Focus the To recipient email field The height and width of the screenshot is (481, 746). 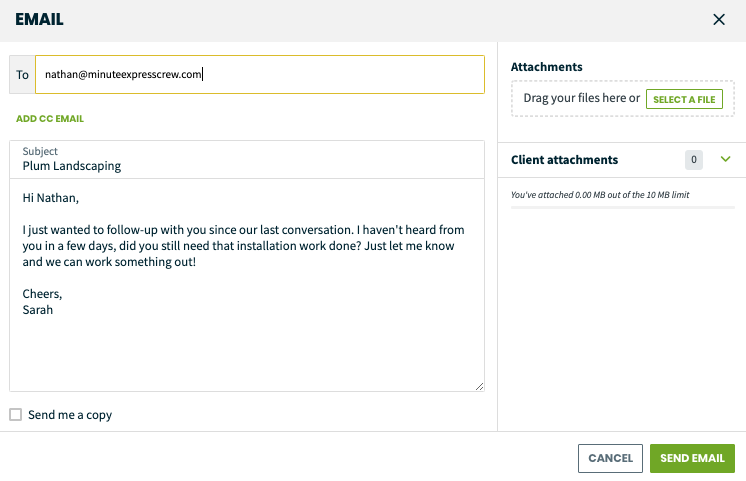pyautogui.click(x=260, y=74)
